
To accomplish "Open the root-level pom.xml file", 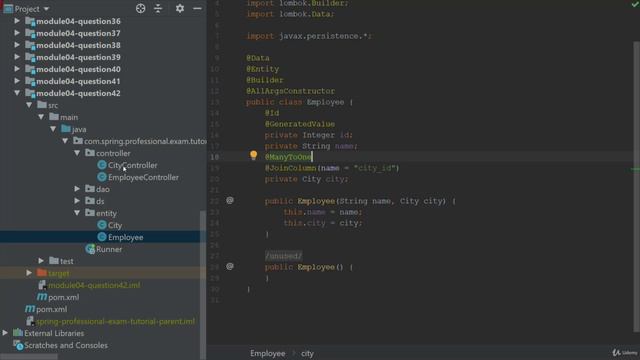I will pyautogui.click(x=51, y=309).
